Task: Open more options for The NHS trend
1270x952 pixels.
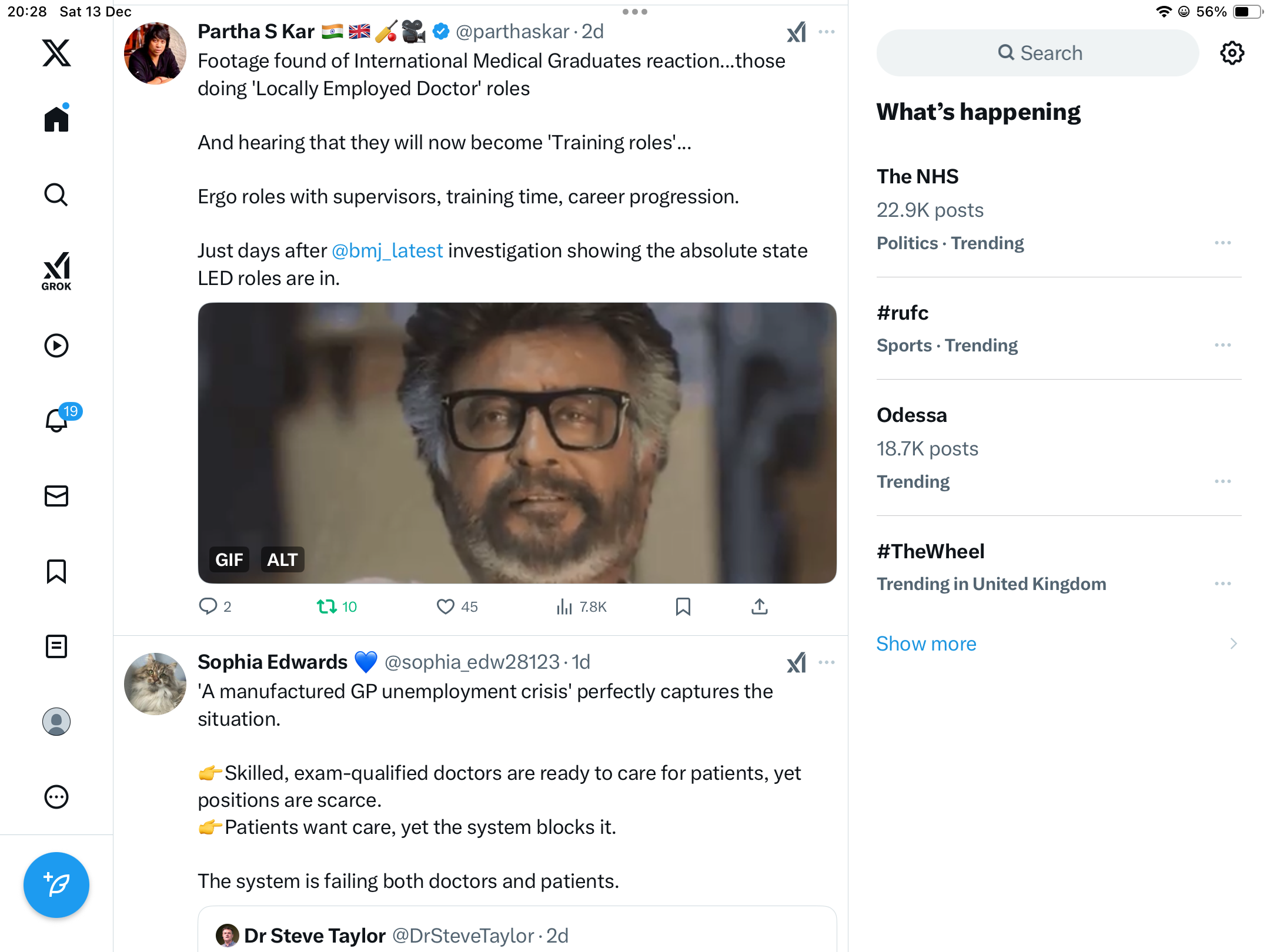Action: click(x=1222, y=243)
